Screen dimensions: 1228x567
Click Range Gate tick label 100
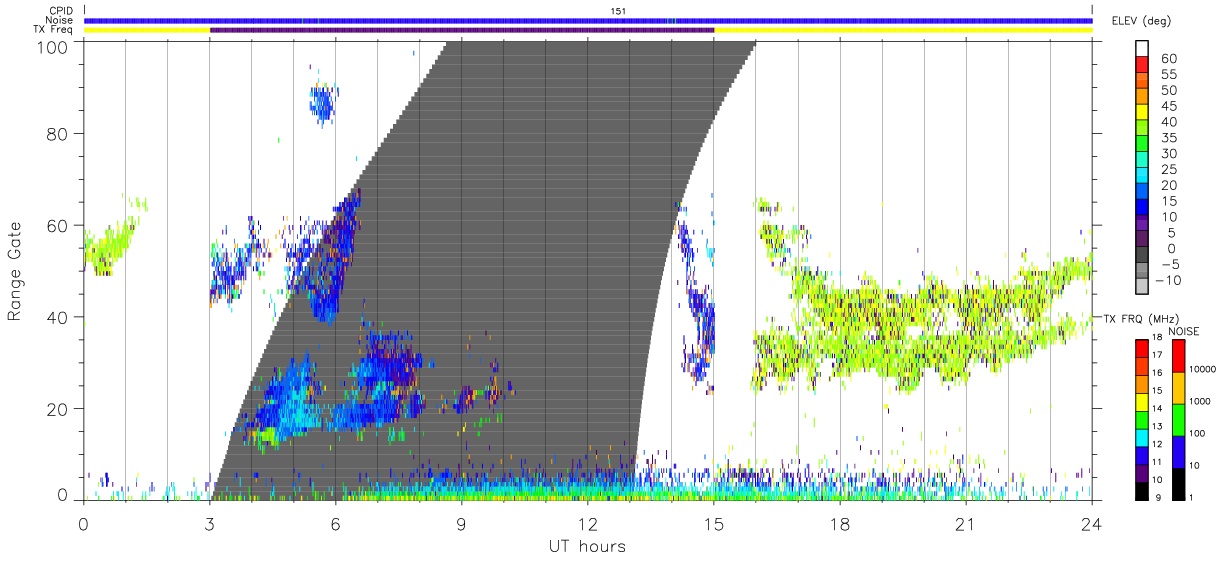(52, 47)
